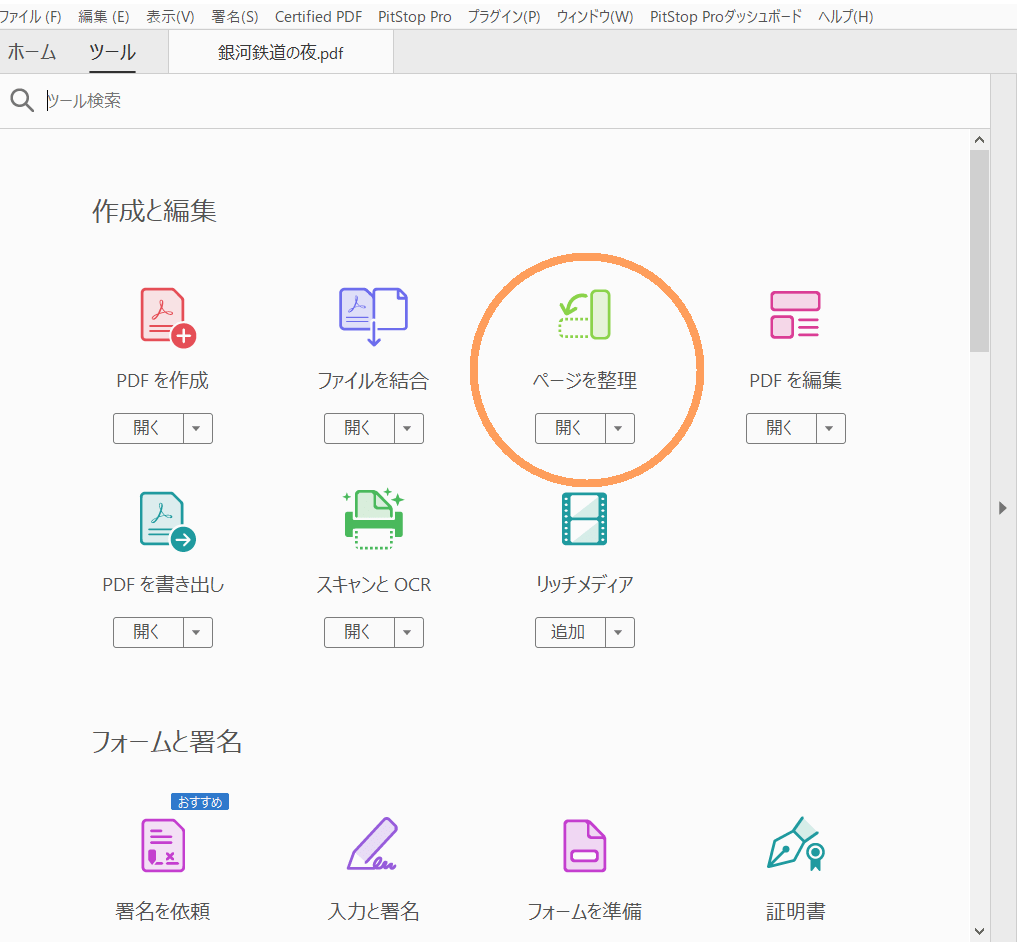Expand the dropdown arrow for リッチメディア
The height and width of the screenshot is (942, 1017).
pyautogui.click(x=619, y=633)
